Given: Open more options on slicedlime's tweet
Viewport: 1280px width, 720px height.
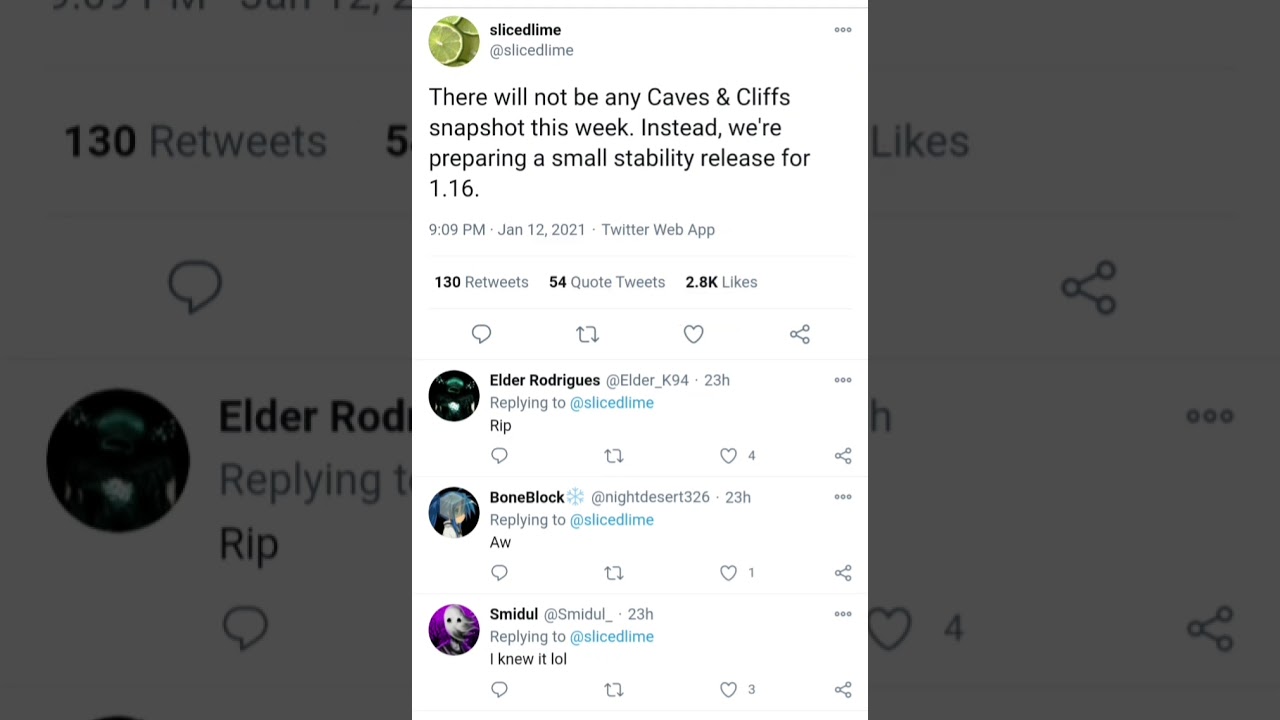Looking at the screenshot, I should (843, 30).
